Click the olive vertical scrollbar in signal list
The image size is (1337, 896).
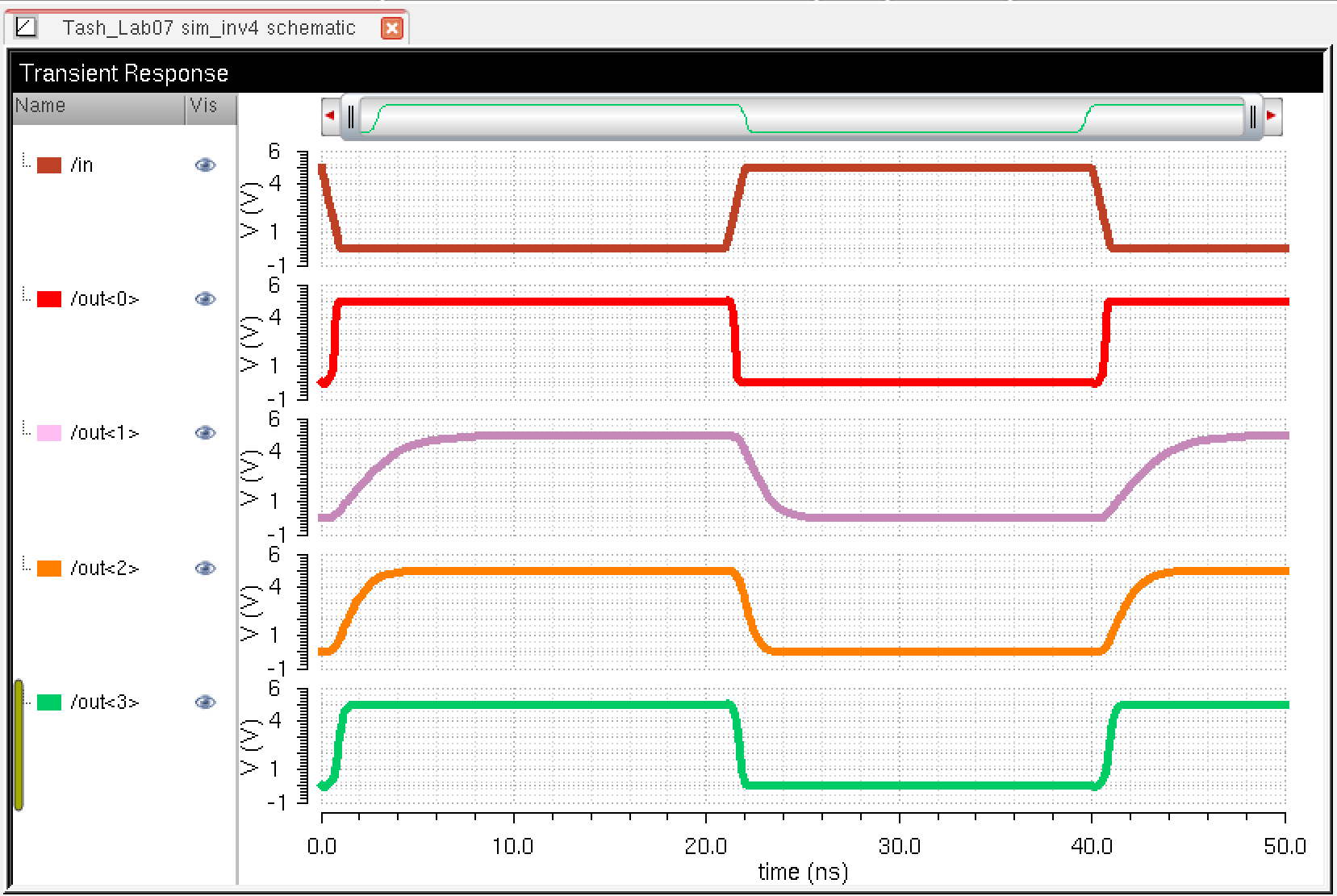tap(19, 744)
